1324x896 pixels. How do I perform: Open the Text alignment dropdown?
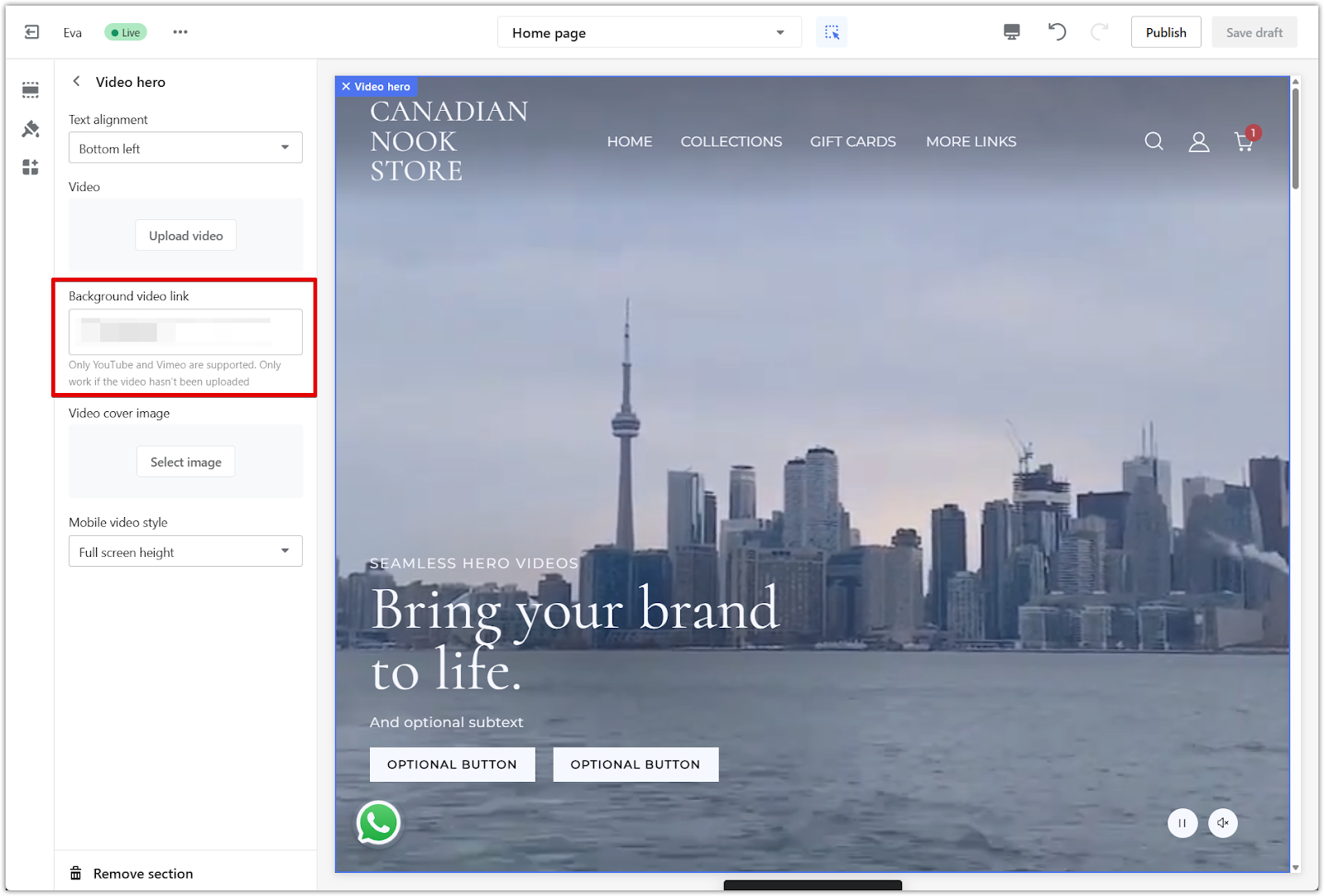point(185,148)
